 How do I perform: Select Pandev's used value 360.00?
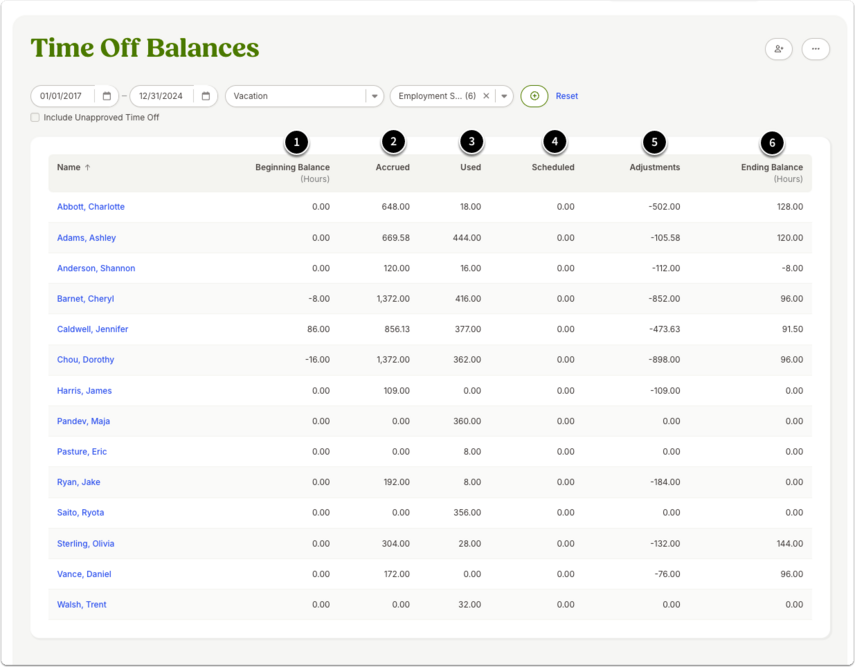coord(467,421)
